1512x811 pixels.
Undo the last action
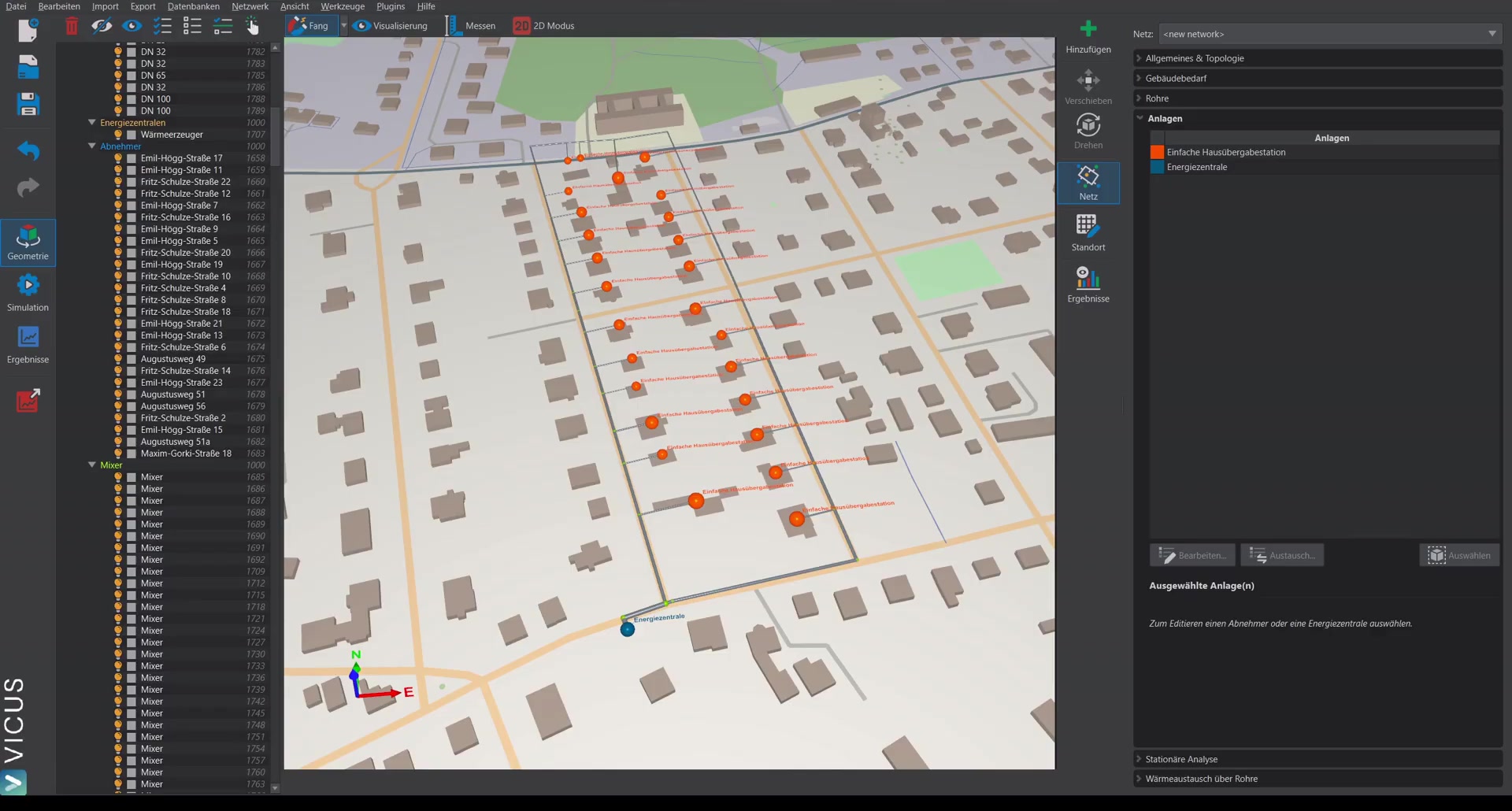tap(28, 150)
